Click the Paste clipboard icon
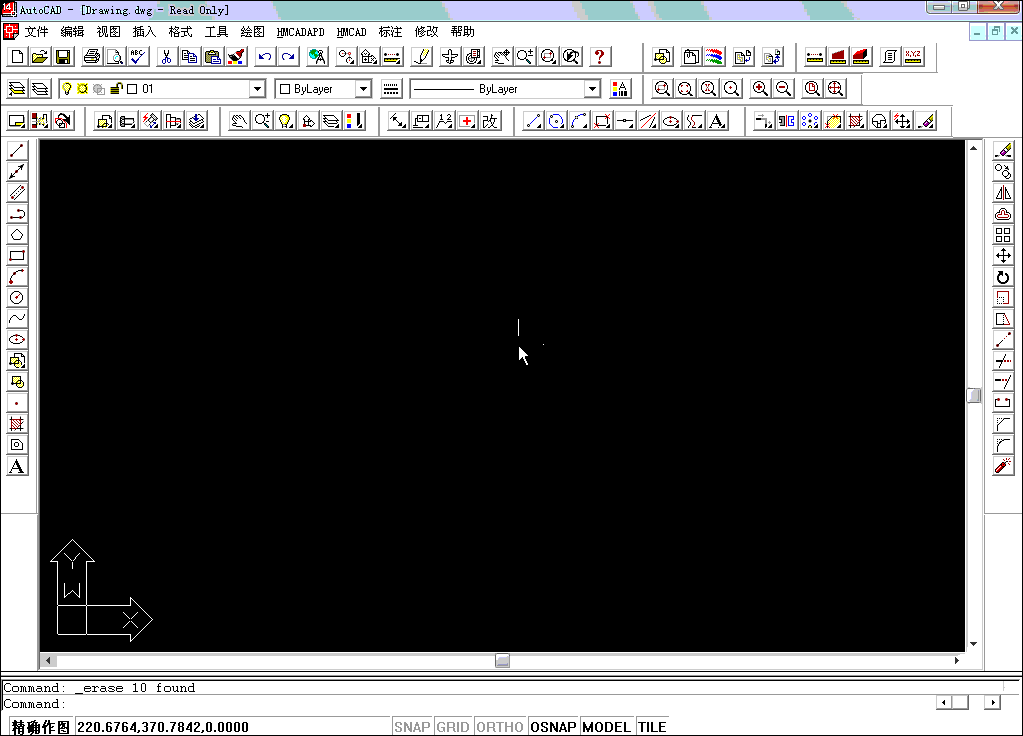The height and width of the screenshot is (736, 1023). 213,57
